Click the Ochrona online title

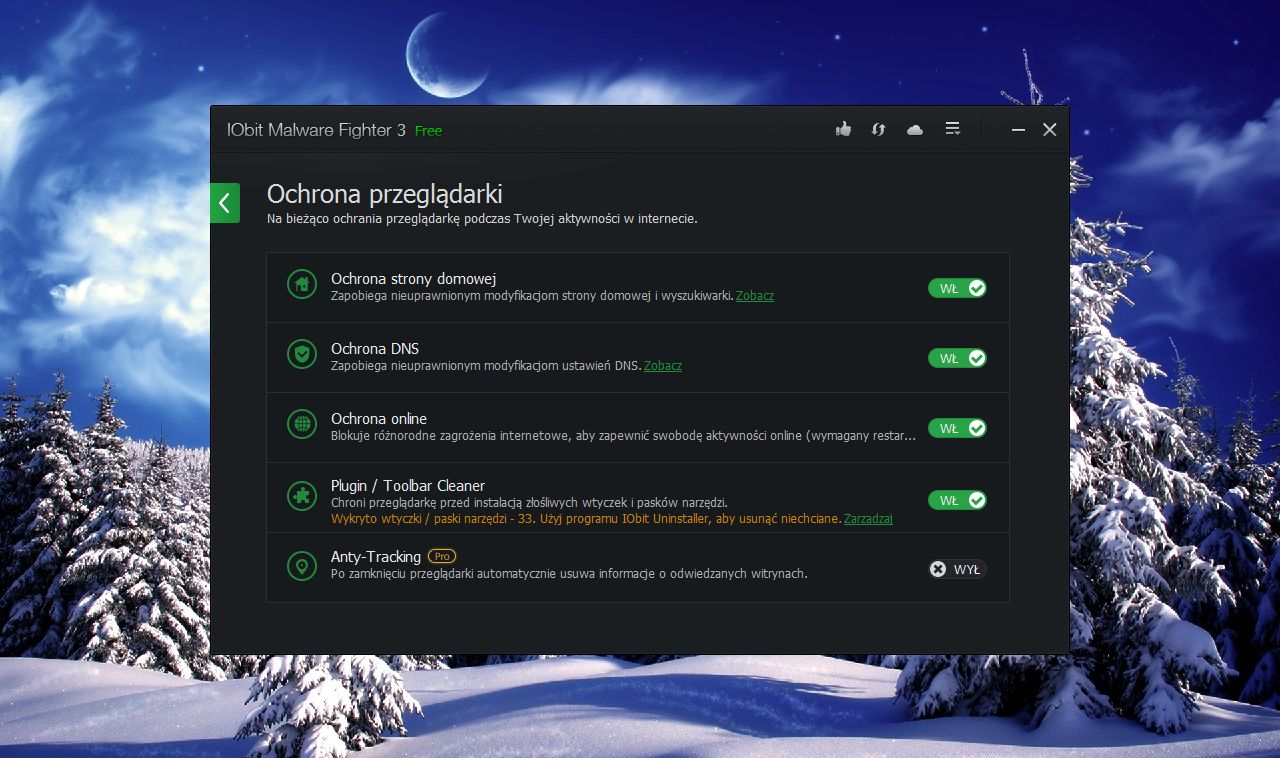[379, 419]
